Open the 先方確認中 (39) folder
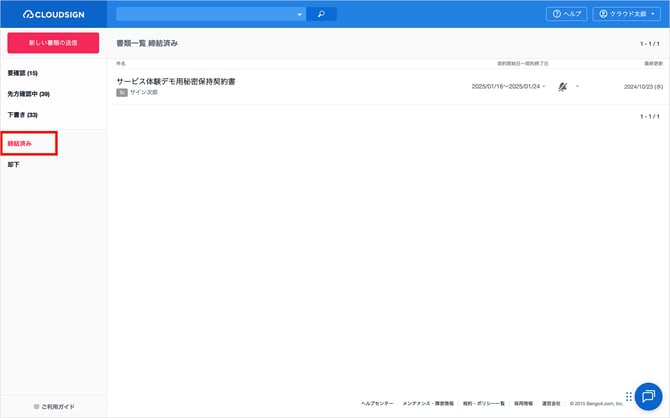 (x=29, y=94)
